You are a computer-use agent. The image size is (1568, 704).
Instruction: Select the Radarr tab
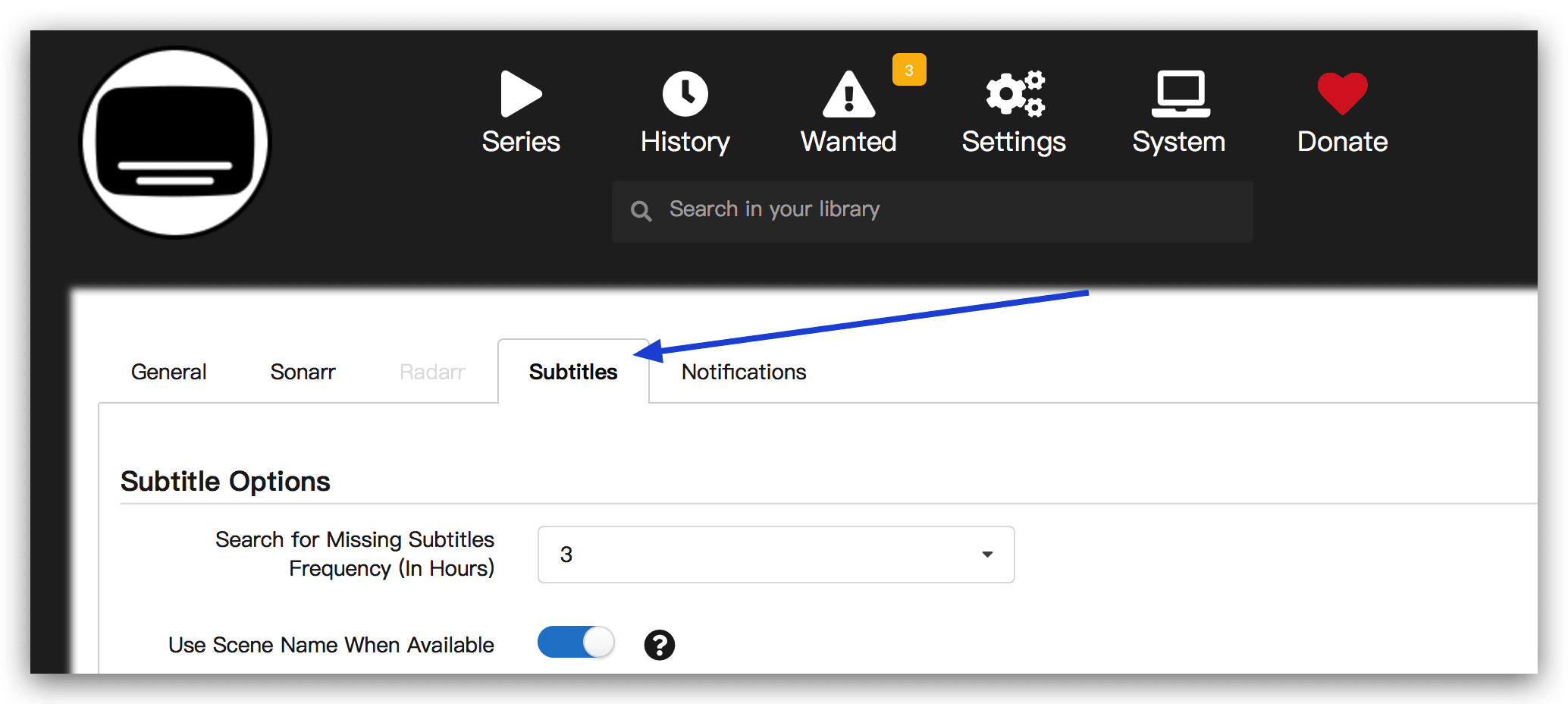tap(432, 372)
